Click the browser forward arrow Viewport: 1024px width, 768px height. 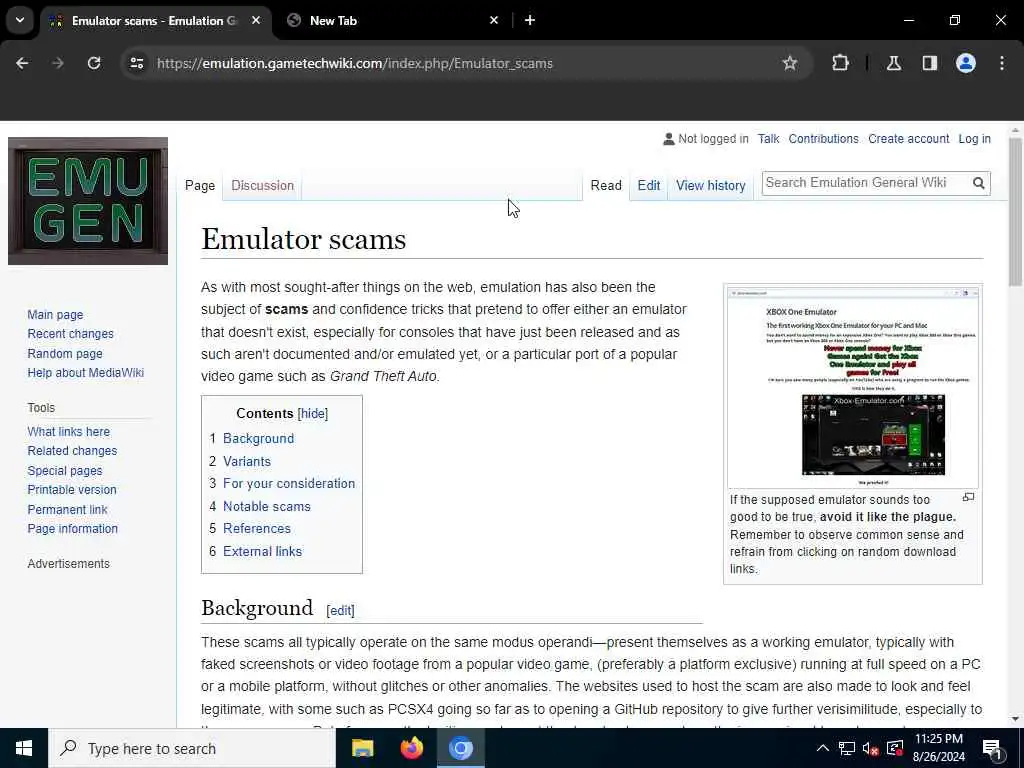pos(58,63)
